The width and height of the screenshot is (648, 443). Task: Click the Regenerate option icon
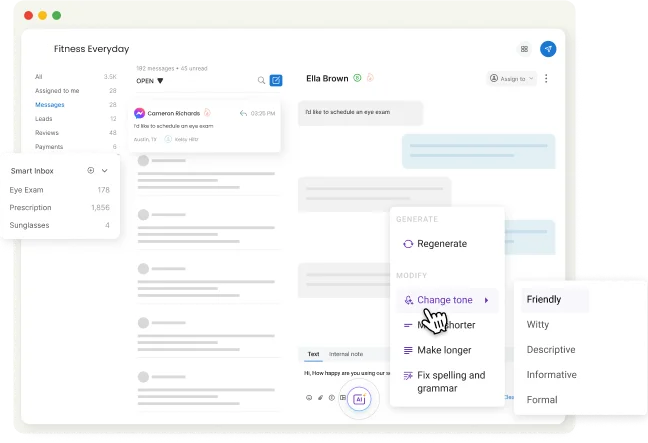407,244
